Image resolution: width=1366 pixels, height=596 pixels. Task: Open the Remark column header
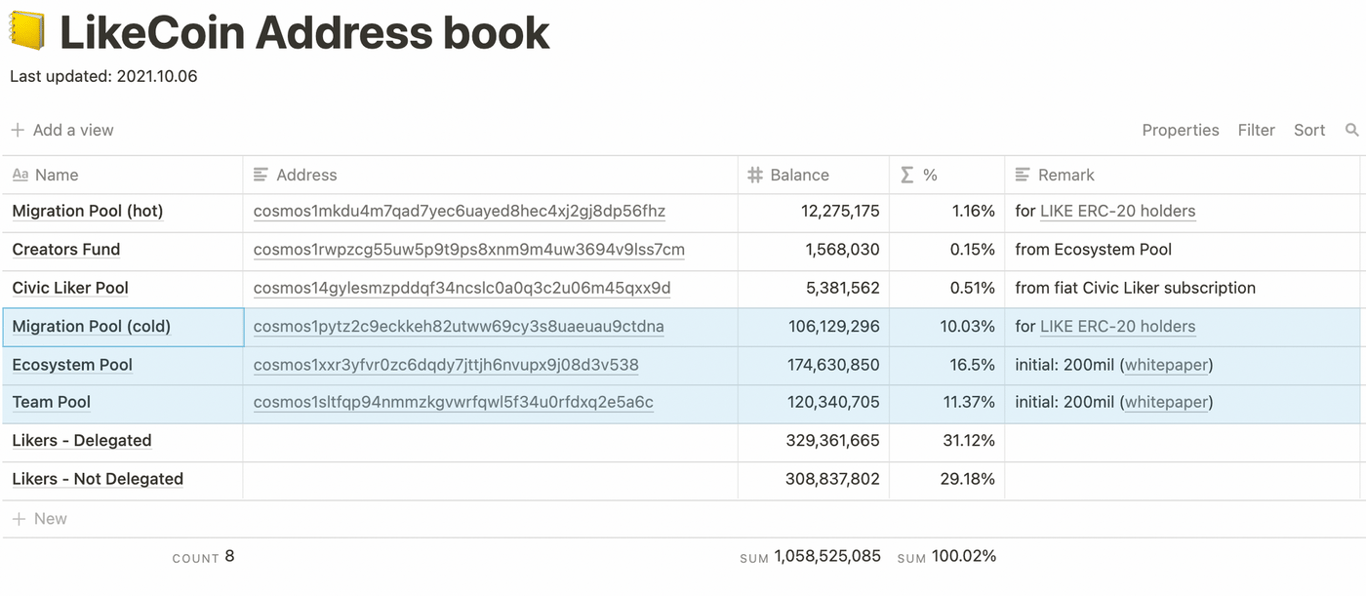(x=1182, y=175)
